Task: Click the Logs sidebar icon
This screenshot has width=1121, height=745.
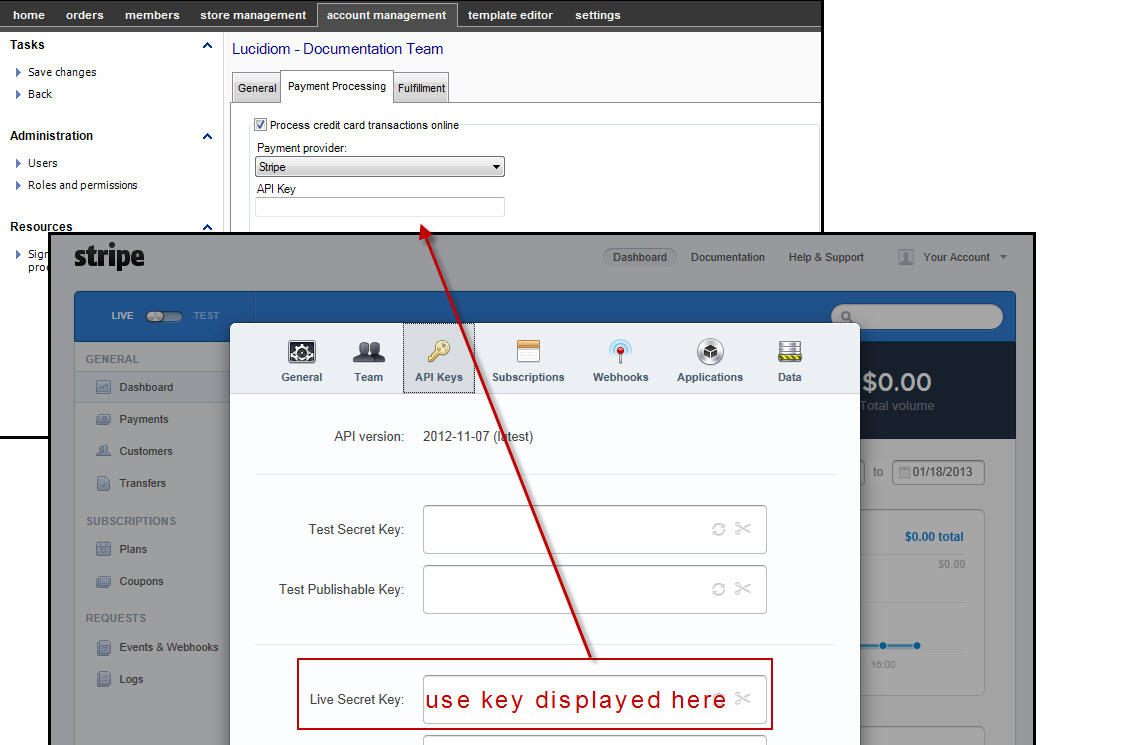Action: tap(104, 679)
